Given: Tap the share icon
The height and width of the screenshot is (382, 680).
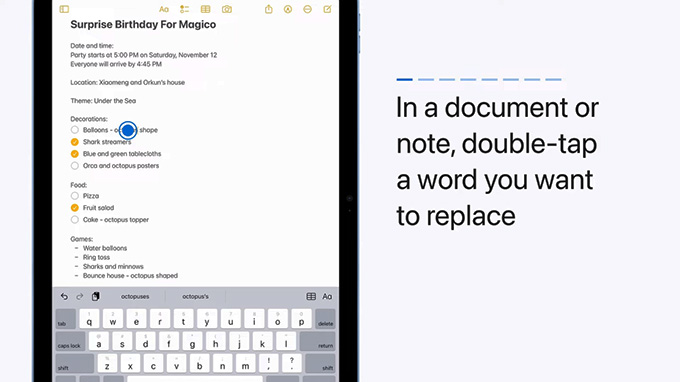Looking at the screenshot, I should (269, 9).
